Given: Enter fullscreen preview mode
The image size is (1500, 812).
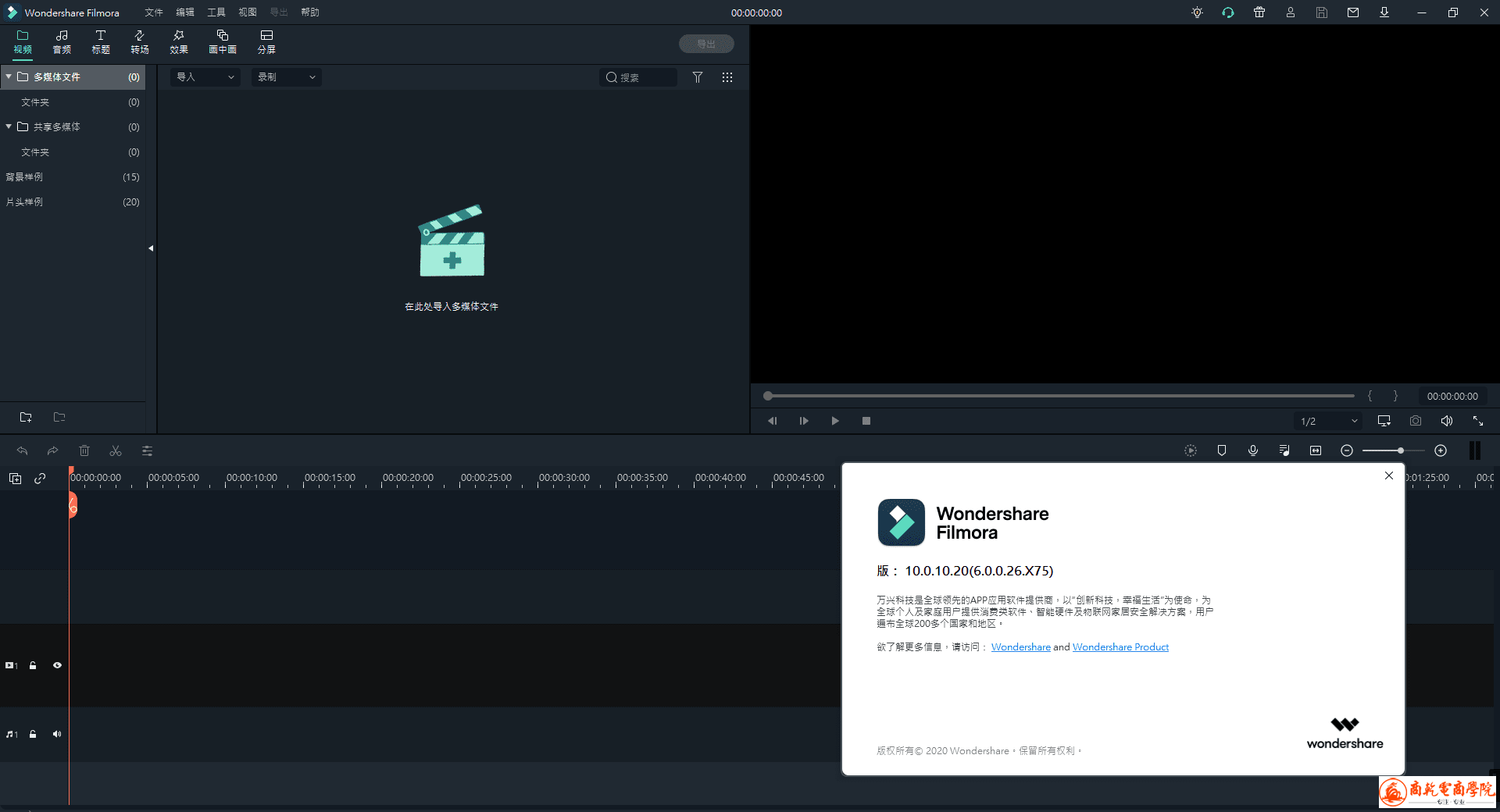Looking at the screenshot, I should [1478, 421].
